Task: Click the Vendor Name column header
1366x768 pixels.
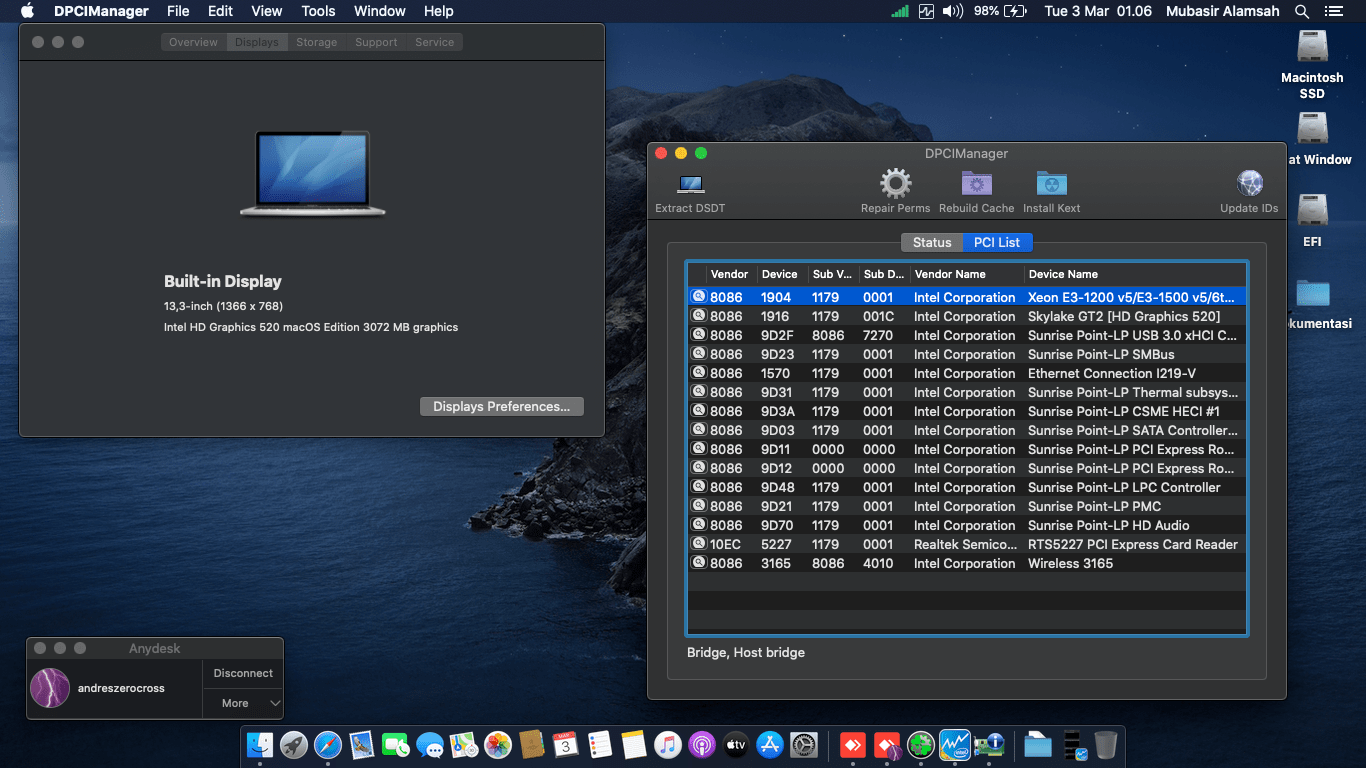Action: 967,274
